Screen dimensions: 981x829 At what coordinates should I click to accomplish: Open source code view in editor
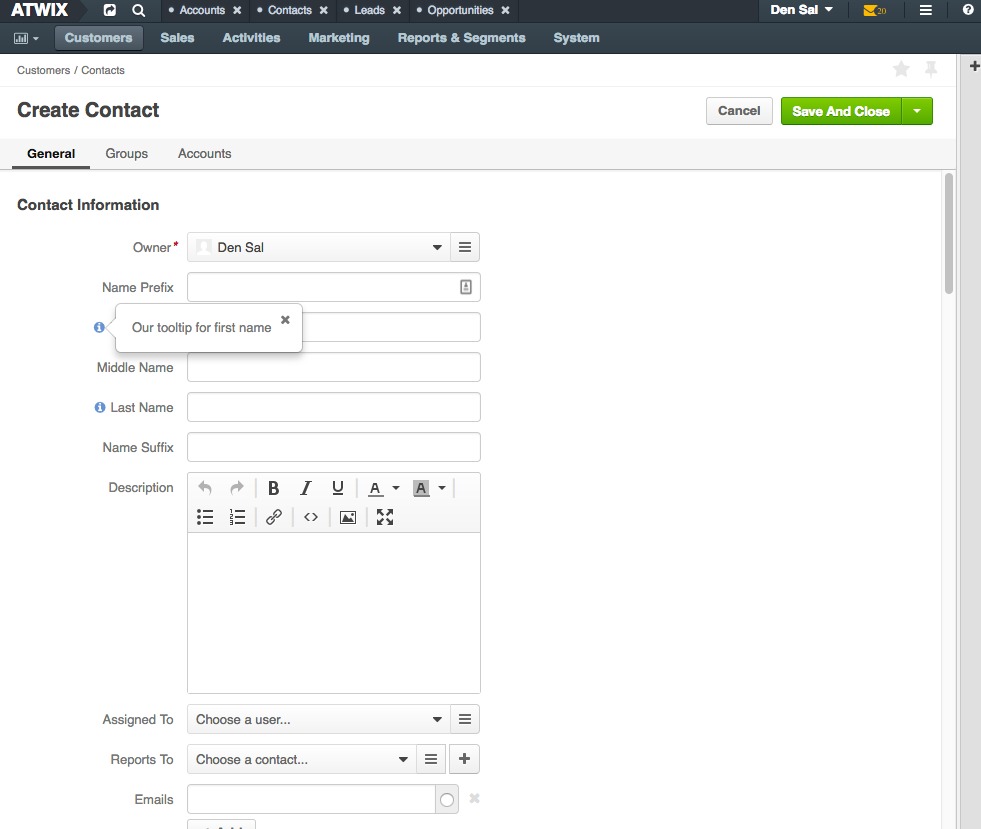pos(311,517)
